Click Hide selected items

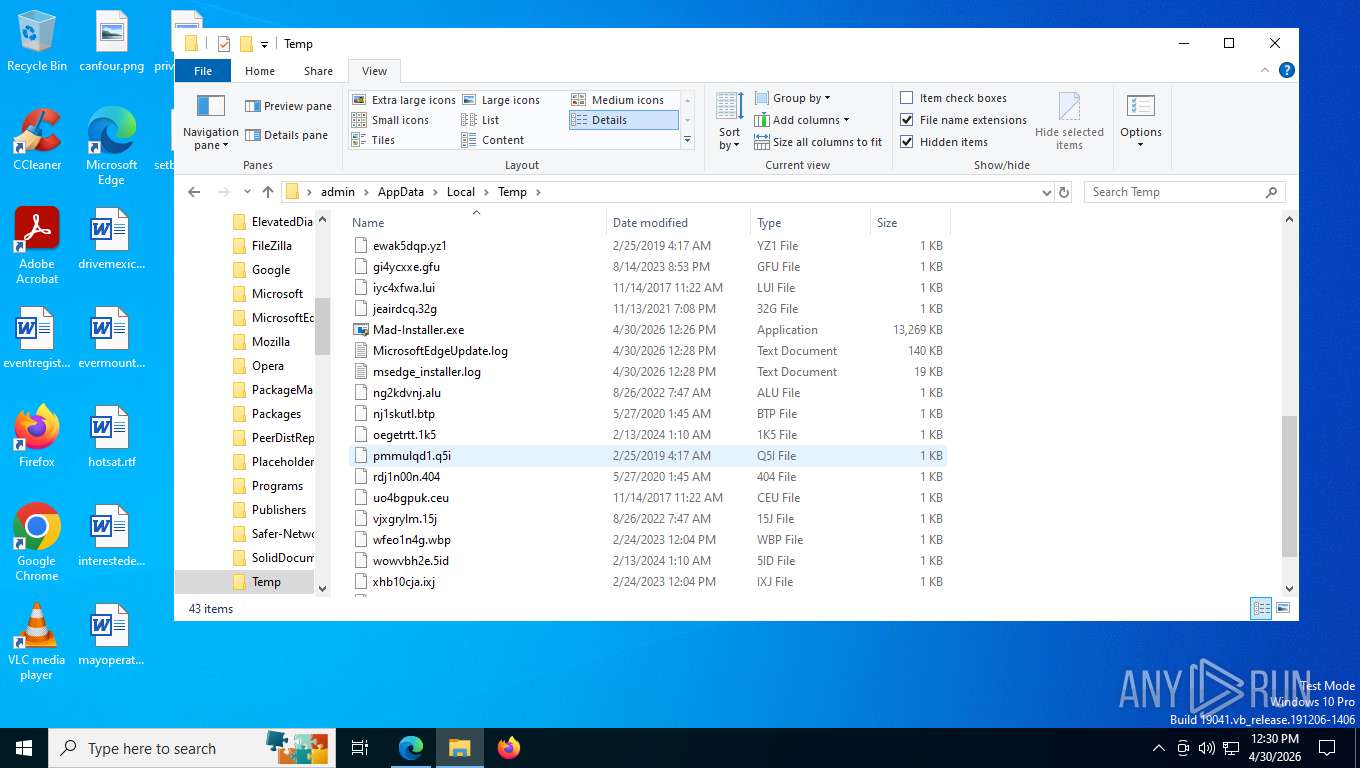(x=1069, y=121)
